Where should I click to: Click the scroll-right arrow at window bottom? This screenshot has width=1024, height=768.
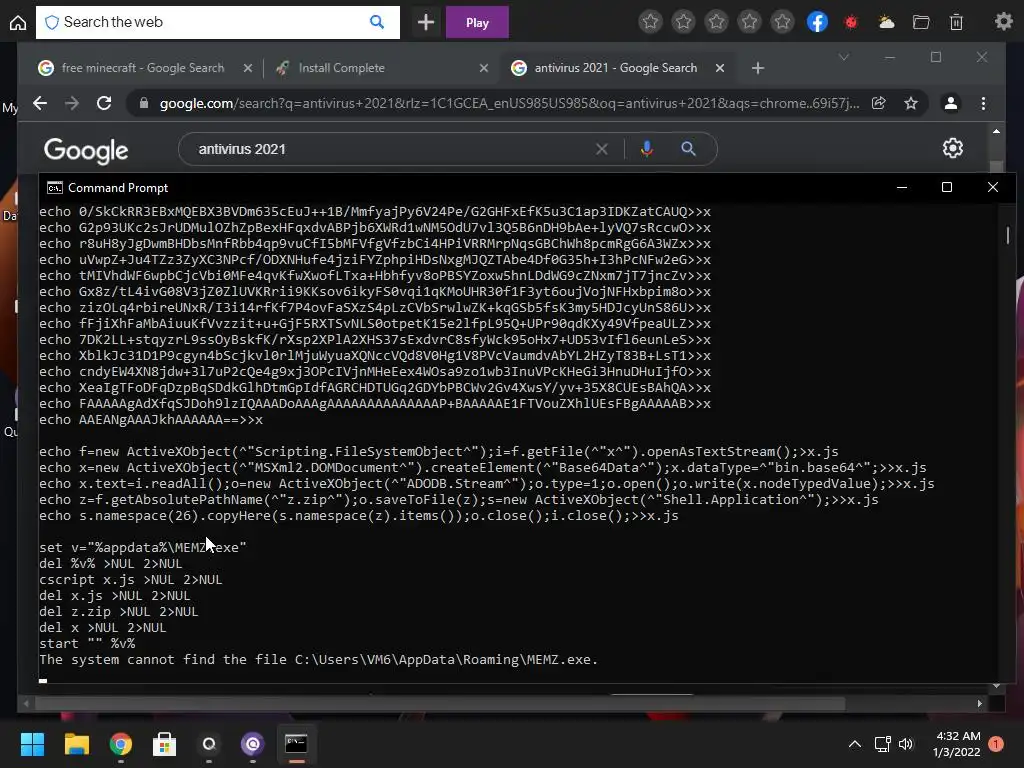[x=980, y=703]
